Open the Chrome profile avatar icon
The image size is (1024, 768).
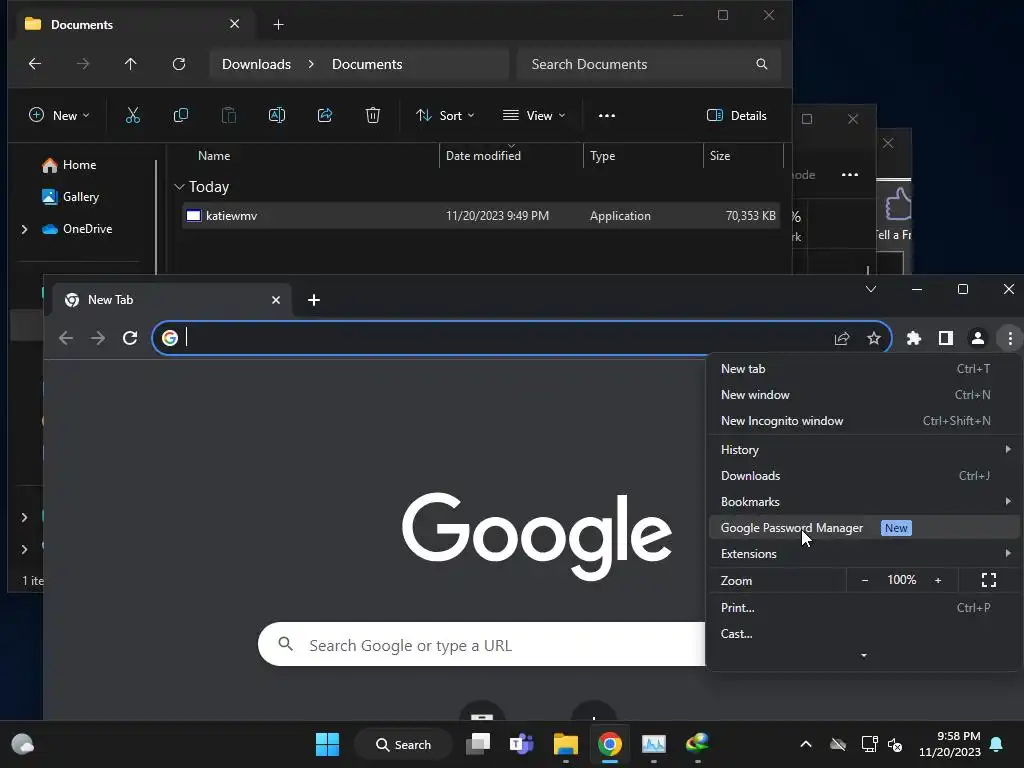coord(978,338)
